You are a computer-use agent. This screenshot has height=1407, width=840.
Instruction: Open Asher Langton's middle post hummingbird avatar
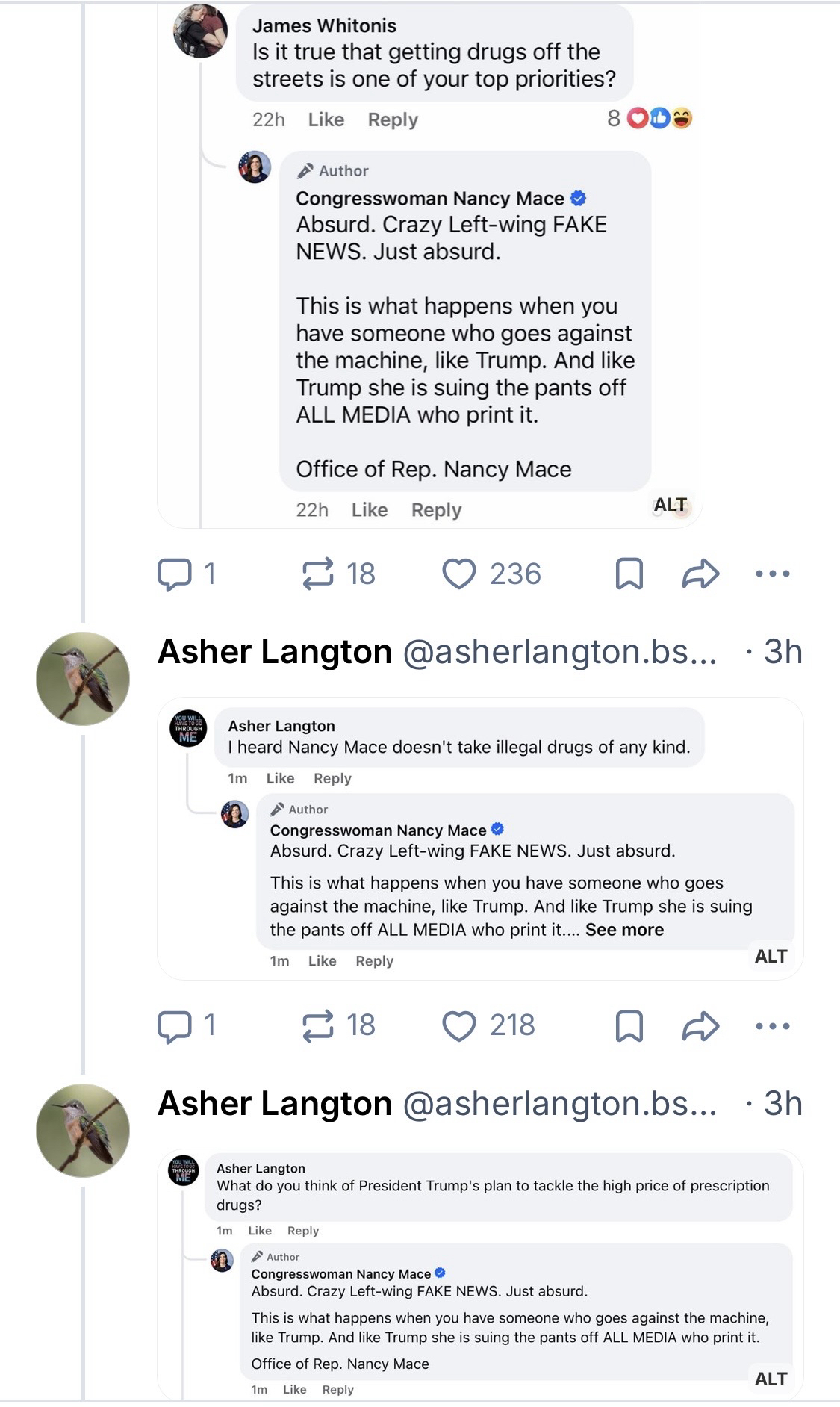[83, 679]
